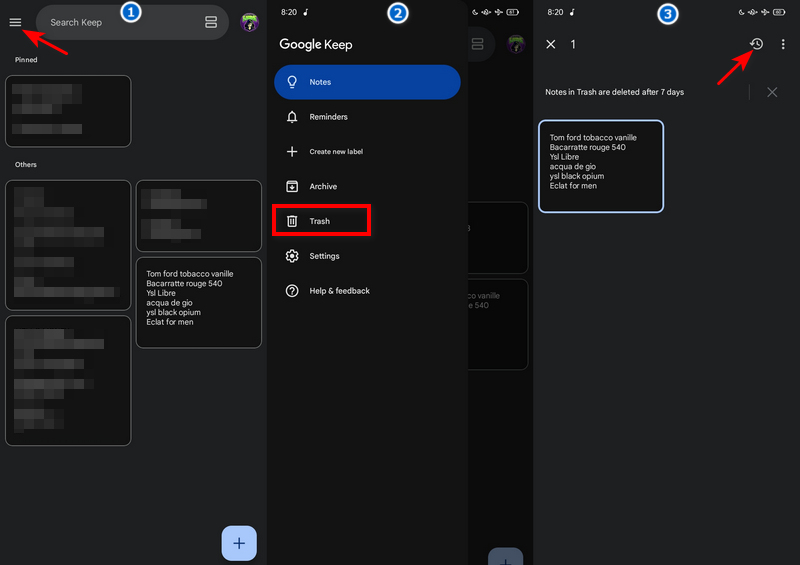
Task: Click the bell icon beside Reminders
Action: [x=292, y=117]
